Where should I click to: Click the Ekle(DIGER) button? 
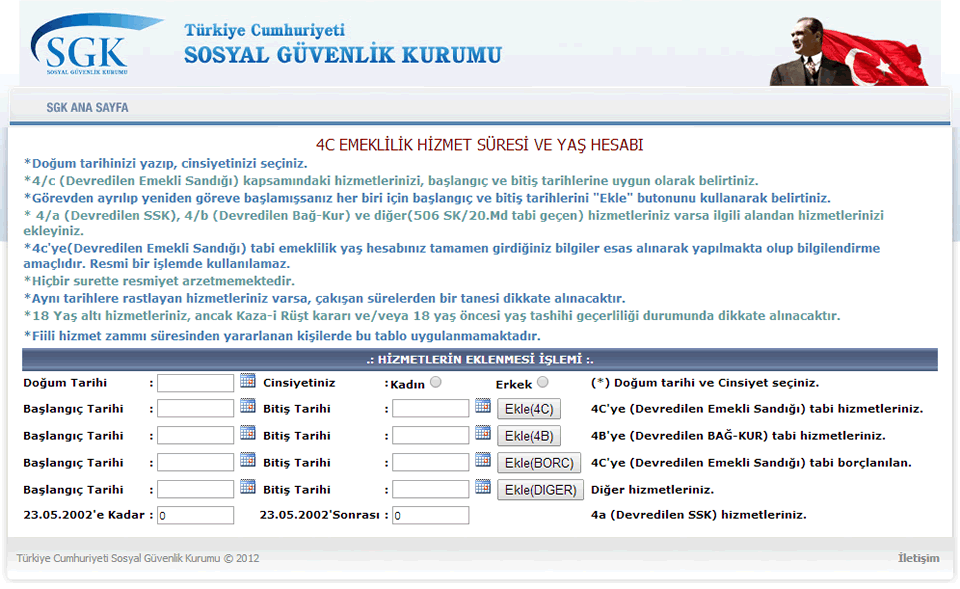[x=541, y=490]
